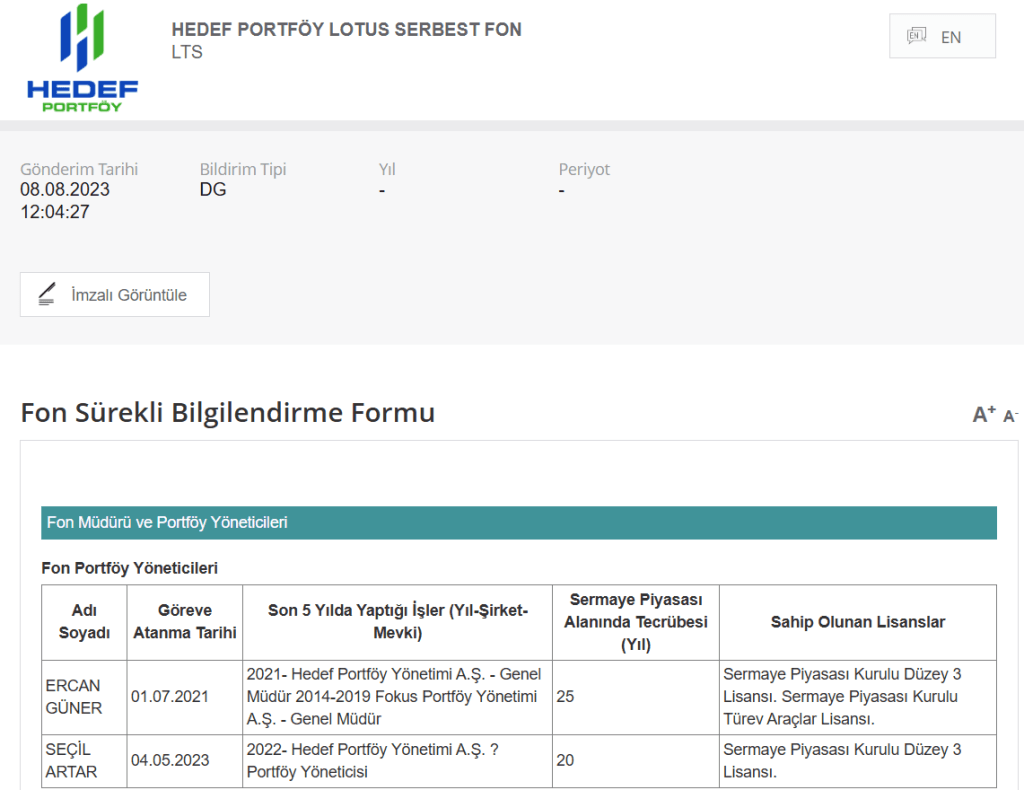Click the 04.05.2023 appointment date cell
The height and width of the screenshot is (790, 1024).
pos(185,761)
